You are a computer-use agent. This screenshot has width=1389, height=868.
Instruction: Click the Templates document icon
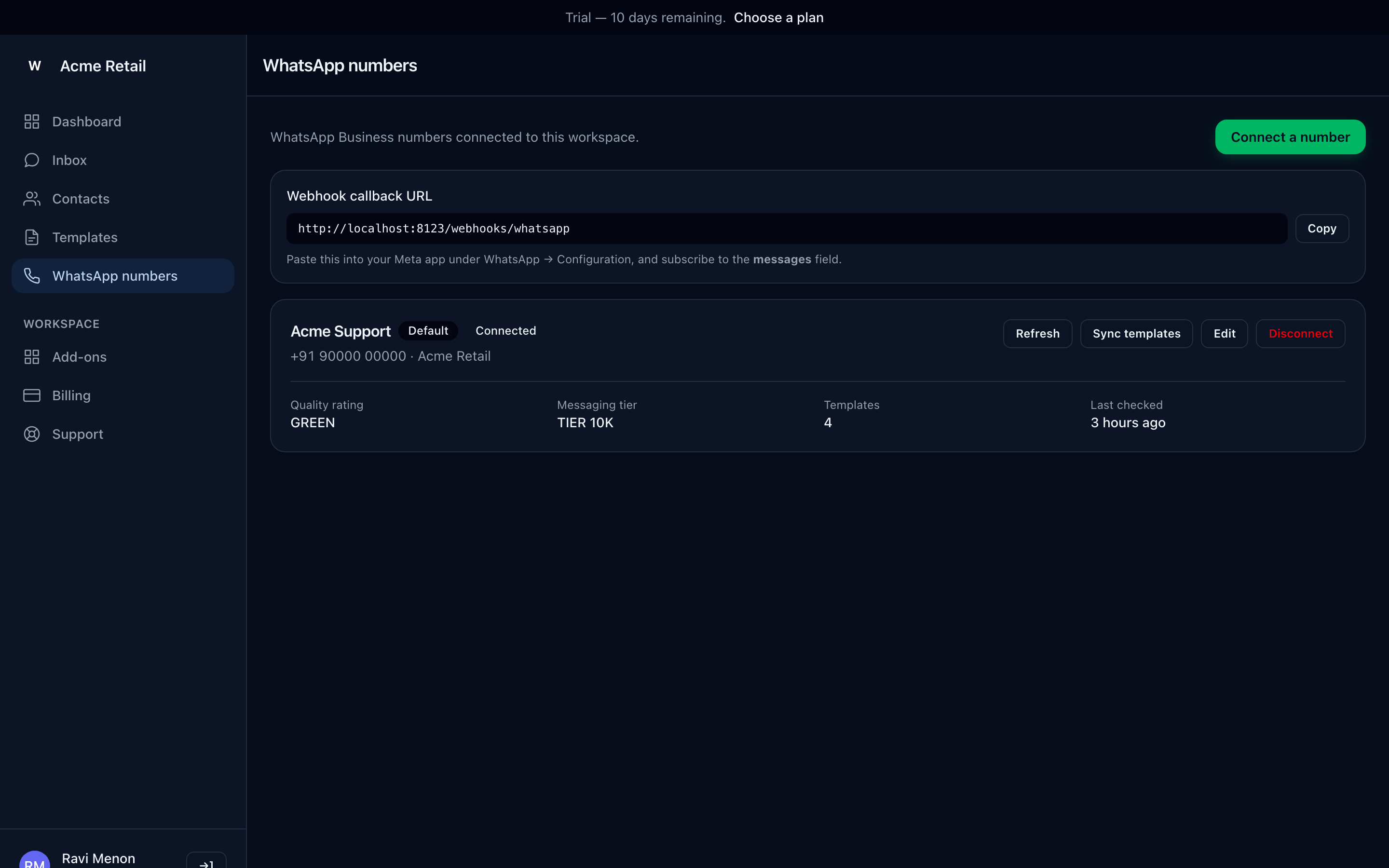pos(31,237)
